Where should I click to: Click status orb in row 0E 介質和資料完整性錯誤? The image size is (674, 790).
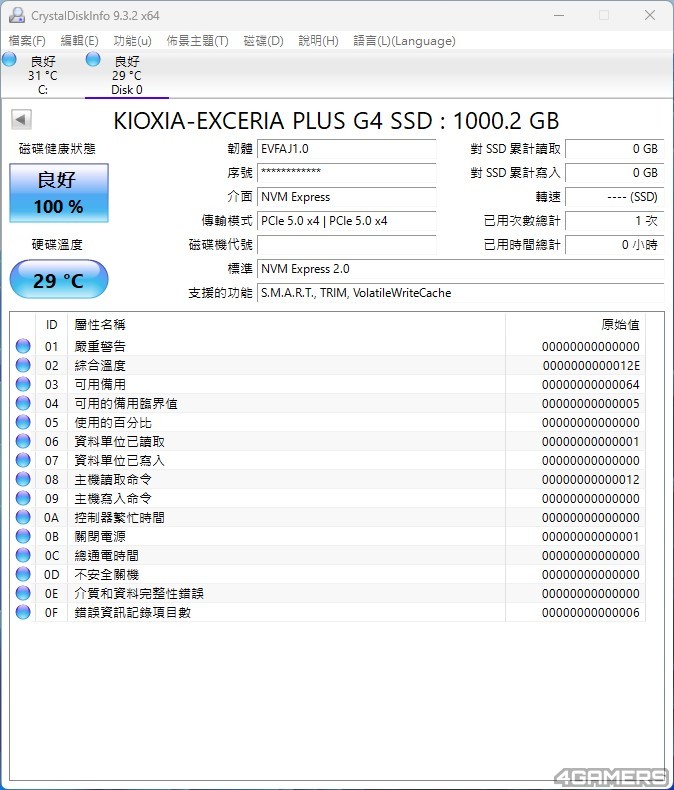click(23, 593)
